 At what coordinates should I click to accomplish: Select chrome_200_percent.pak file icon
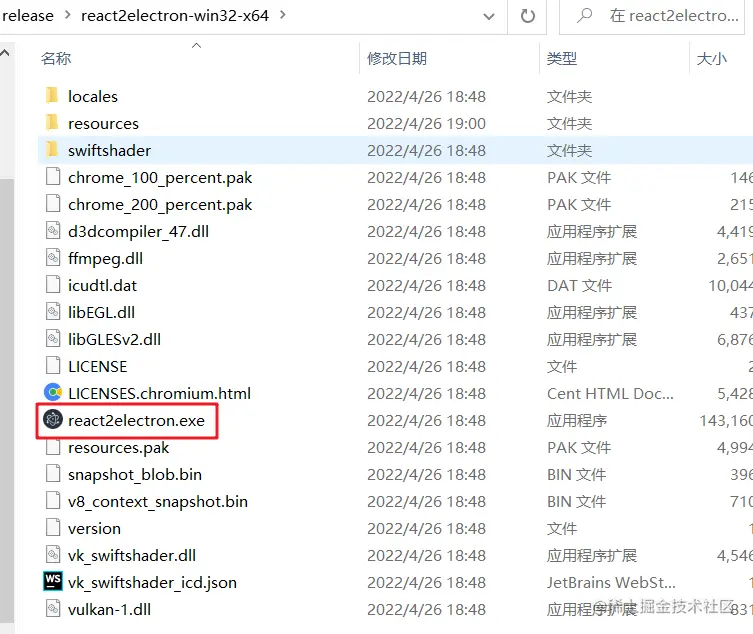tap(53, 204)
